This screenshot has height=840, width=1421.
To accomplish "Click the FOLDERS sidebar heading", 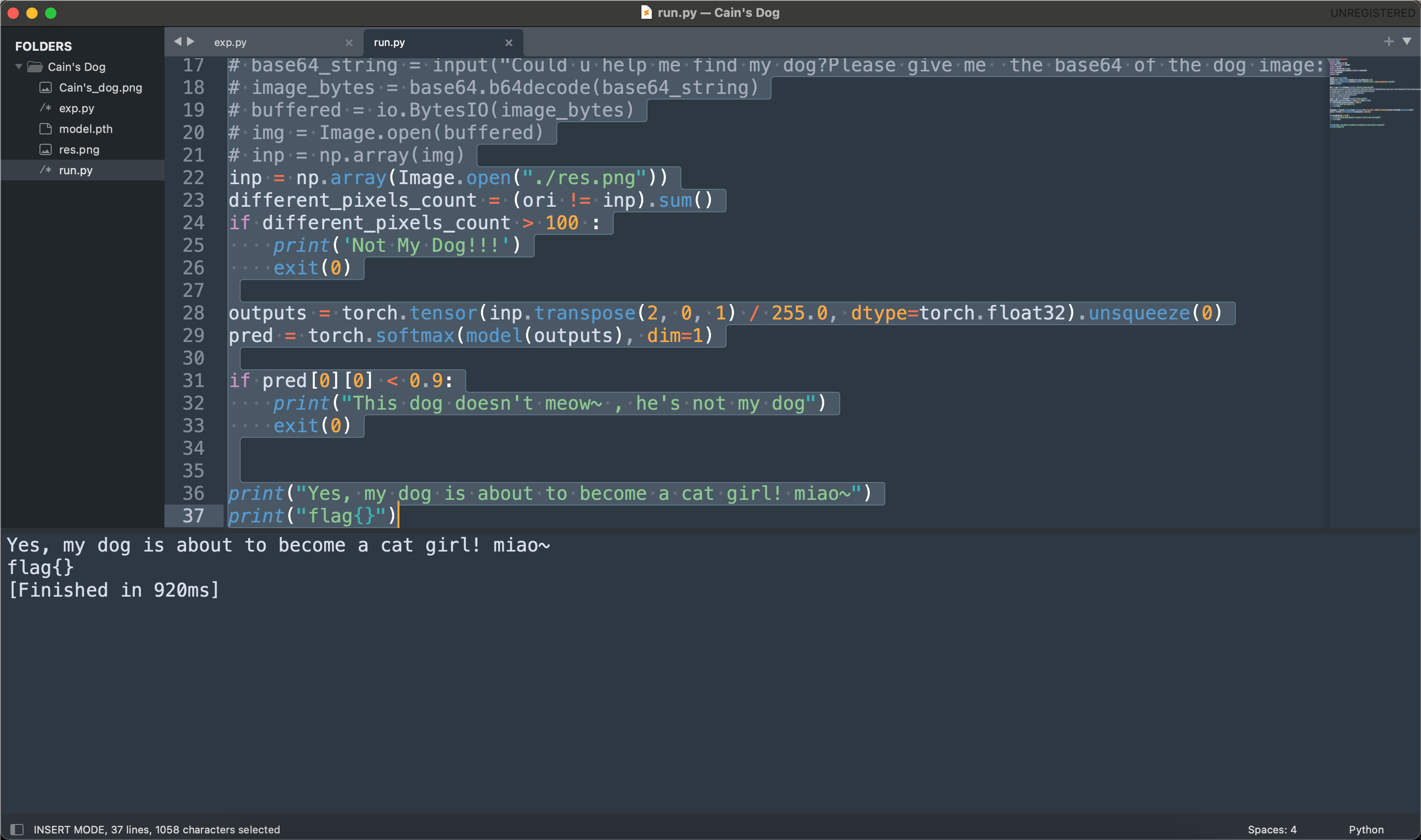I will tap(44, 47).
